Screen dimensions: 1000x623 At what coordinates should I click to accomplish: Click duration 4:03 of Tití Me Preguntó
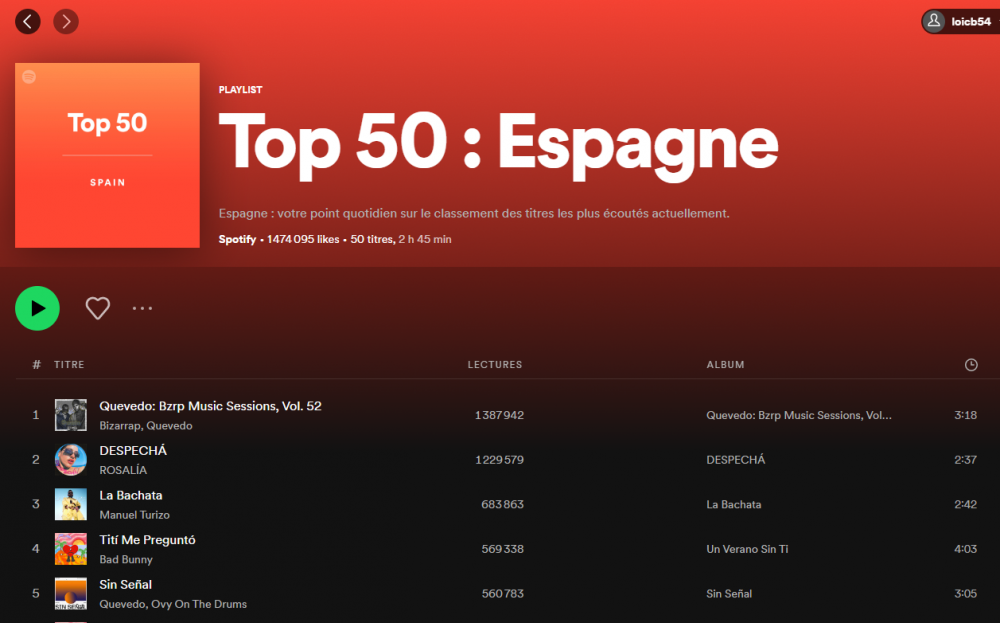coord(966,549)
